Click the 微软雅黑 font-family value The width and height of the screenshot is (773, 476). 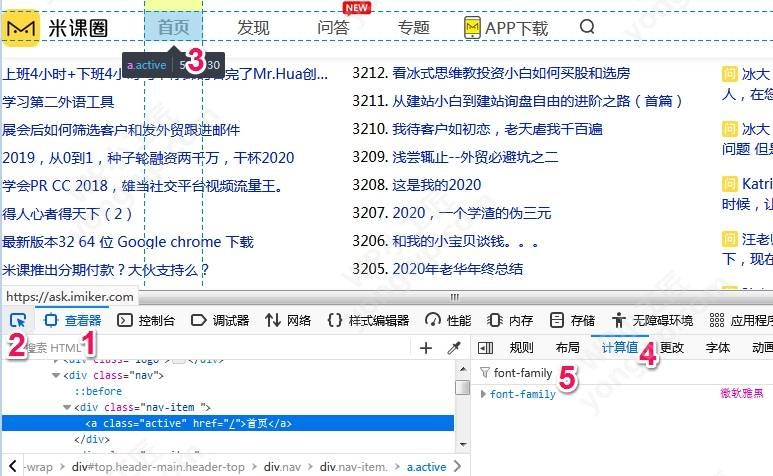point(741,393)
